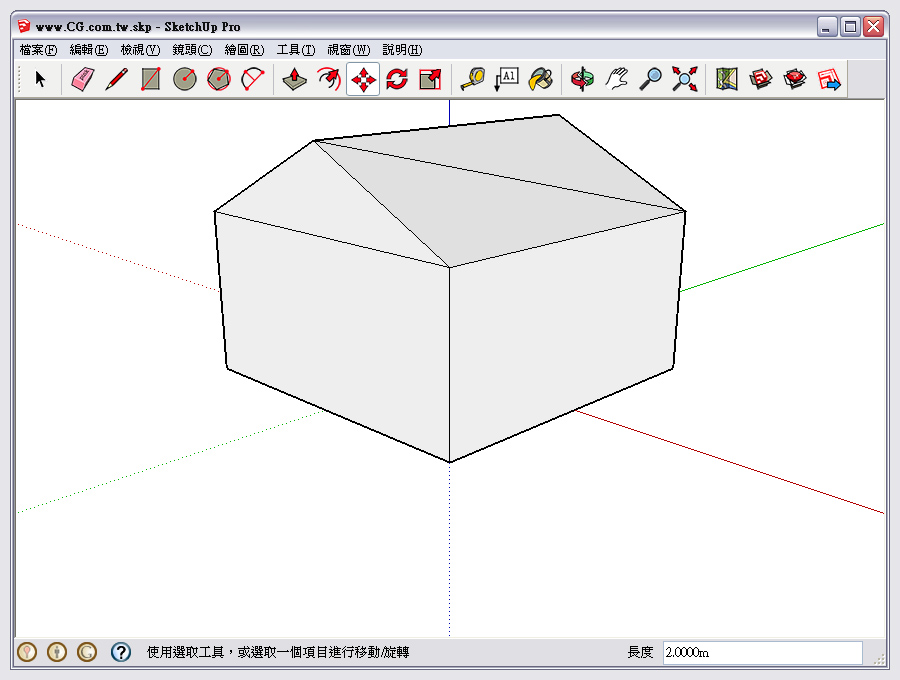This screenshot has height=680, width=900.
Task: Click the Zoom Extents tool
Action: (685, 79)
